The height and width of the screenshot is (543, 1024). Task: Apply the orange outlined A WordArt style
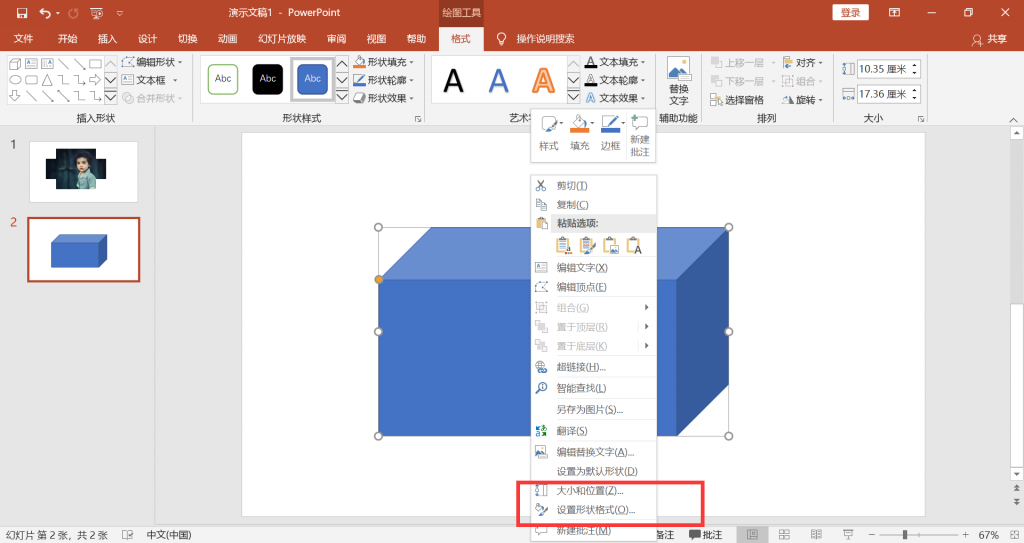pos(543,81)
